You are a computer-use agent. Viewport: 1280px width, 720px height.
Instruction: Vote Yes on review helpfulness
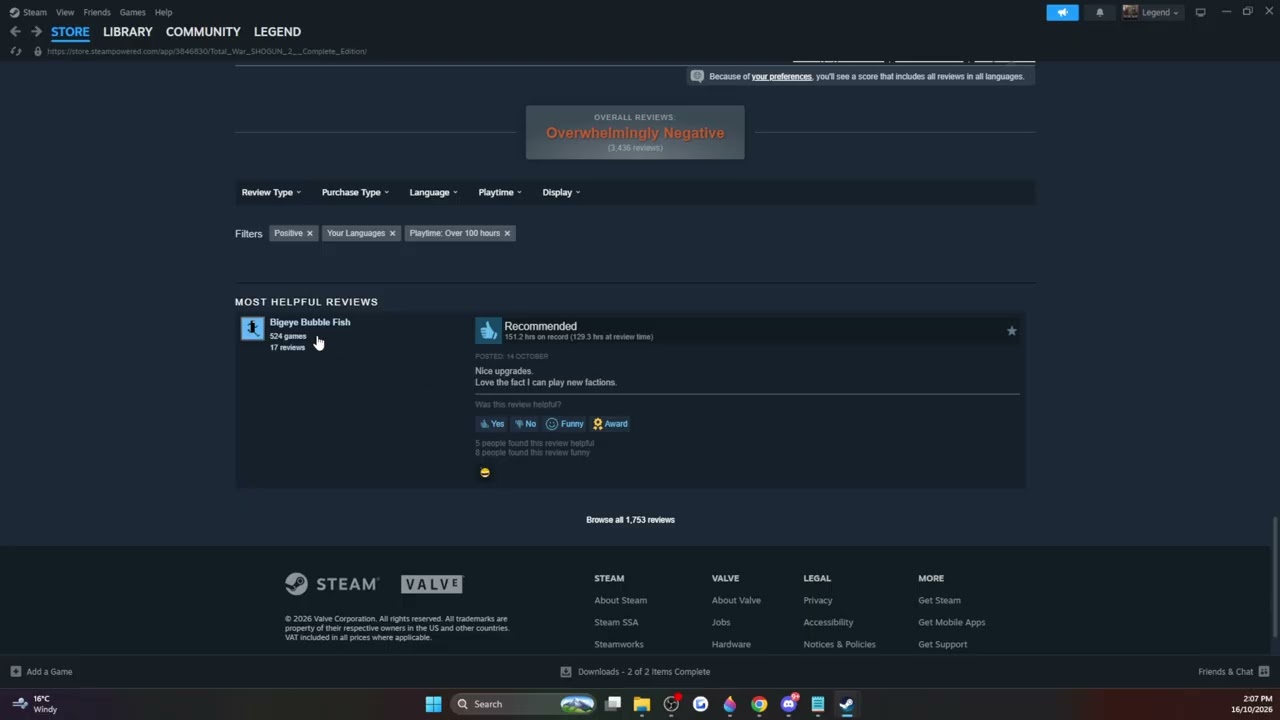[x=491, y=424]
